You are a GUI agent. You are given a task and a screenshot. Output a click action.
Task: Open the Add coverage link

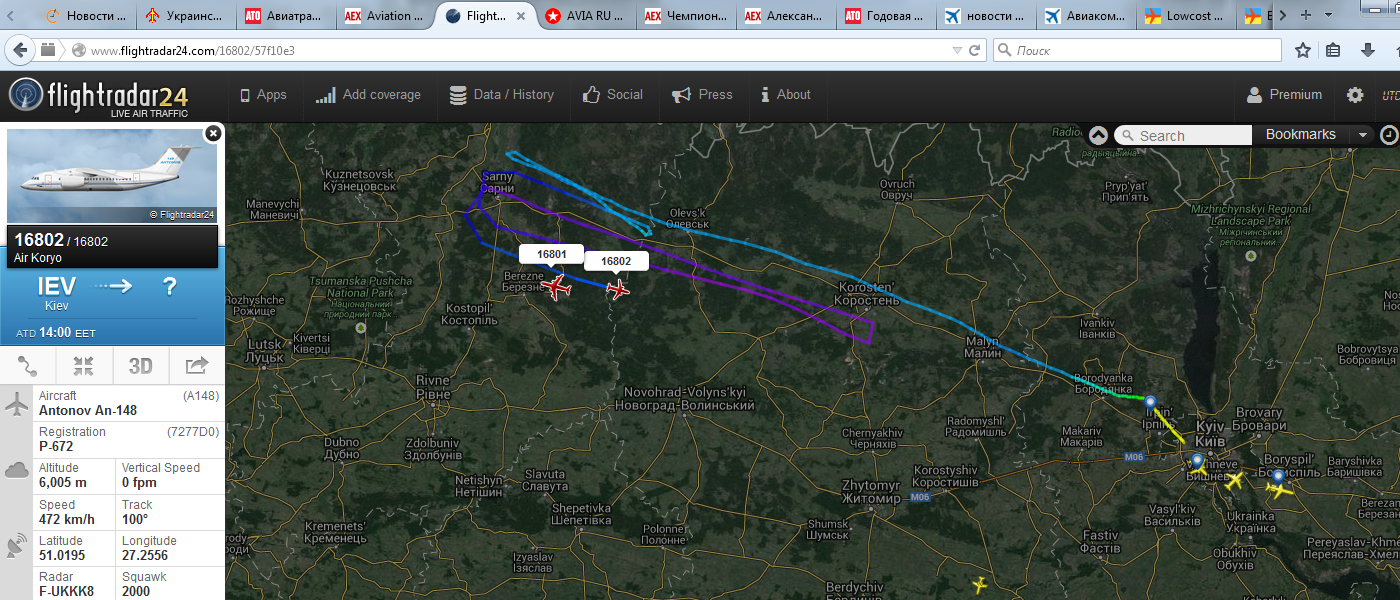368,95
